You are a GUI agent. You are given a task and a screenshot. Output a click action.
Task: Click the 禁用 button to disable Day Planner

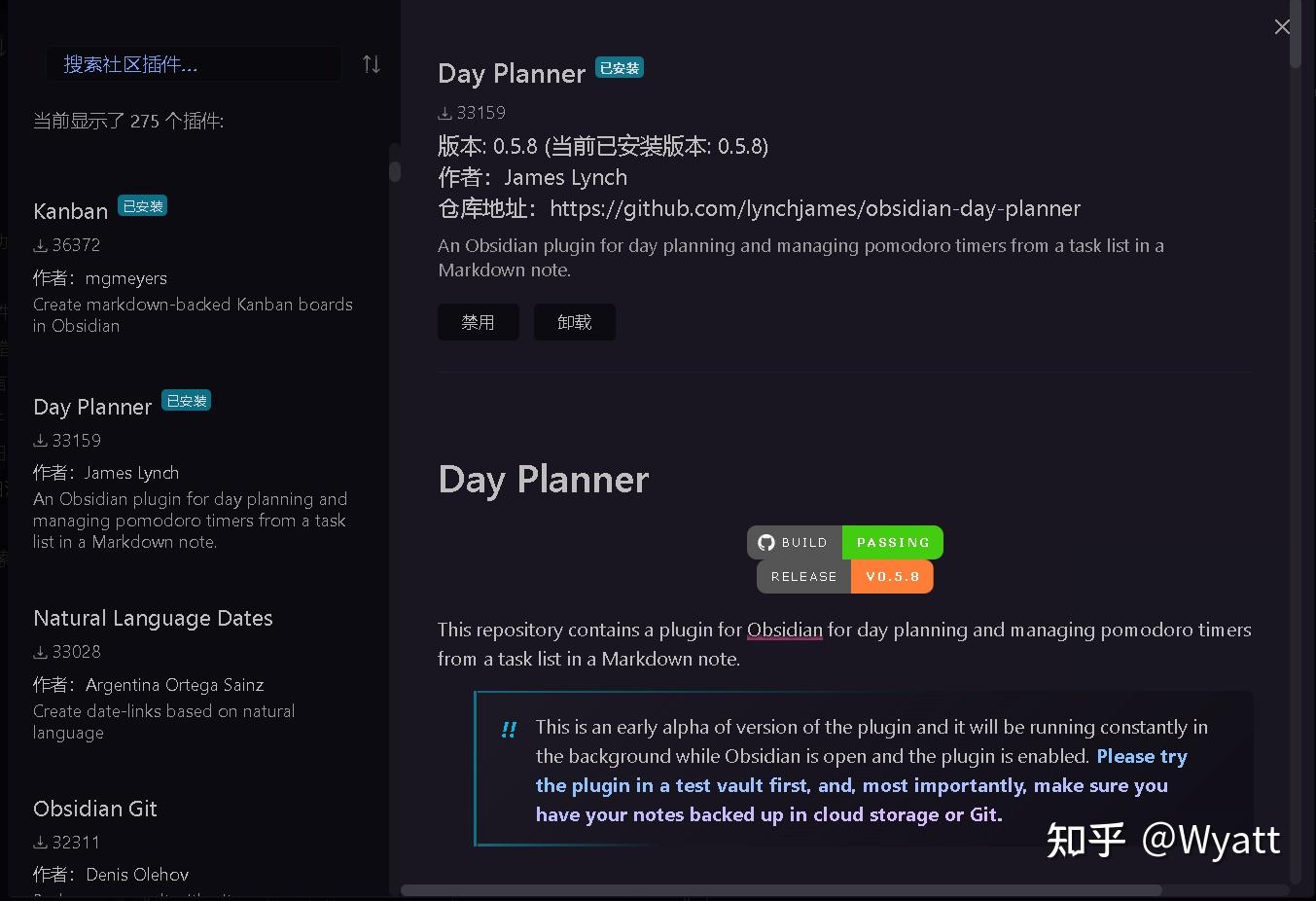pos(478,321)
